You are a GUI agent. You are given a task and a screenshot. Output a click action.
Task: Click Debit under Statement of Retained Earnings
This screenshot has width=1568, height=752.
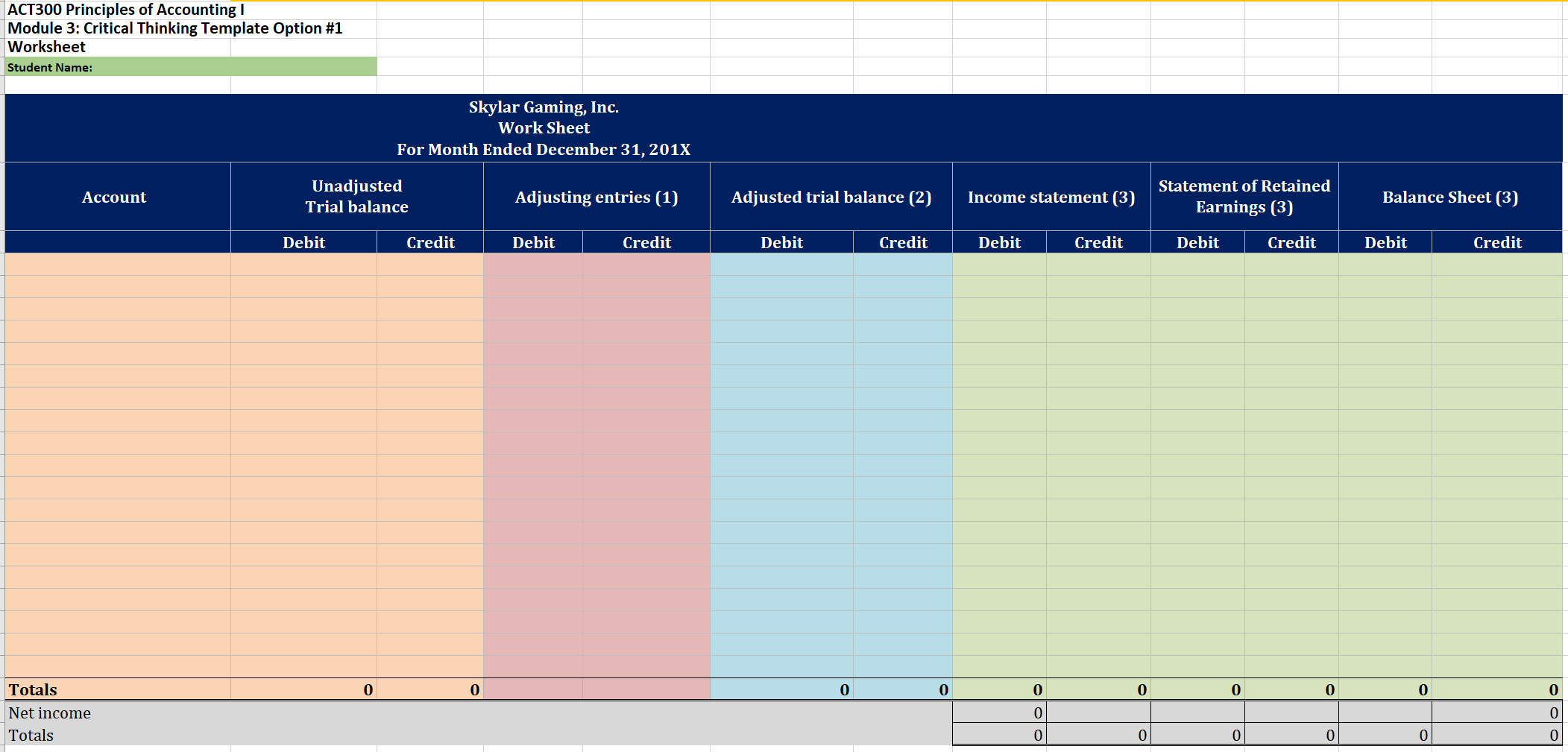pyautogui.click(x=1197, y=242)
